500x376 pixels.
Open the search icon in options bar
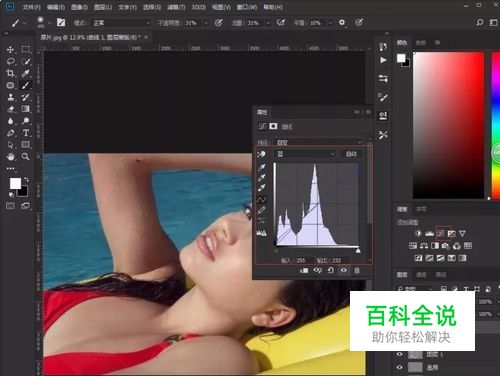point(480,22)
